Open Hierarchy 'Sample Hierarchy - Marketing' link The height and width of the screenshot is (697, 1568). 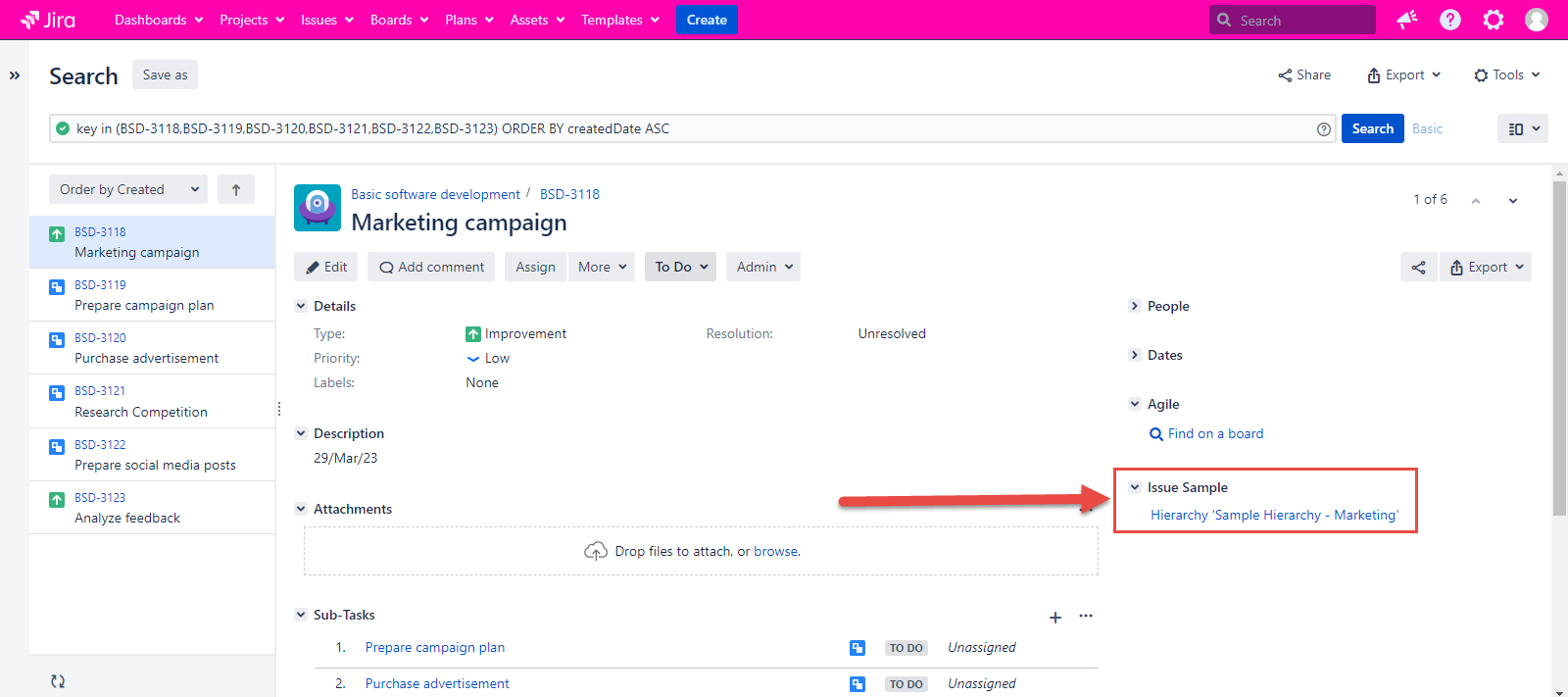1274,515
